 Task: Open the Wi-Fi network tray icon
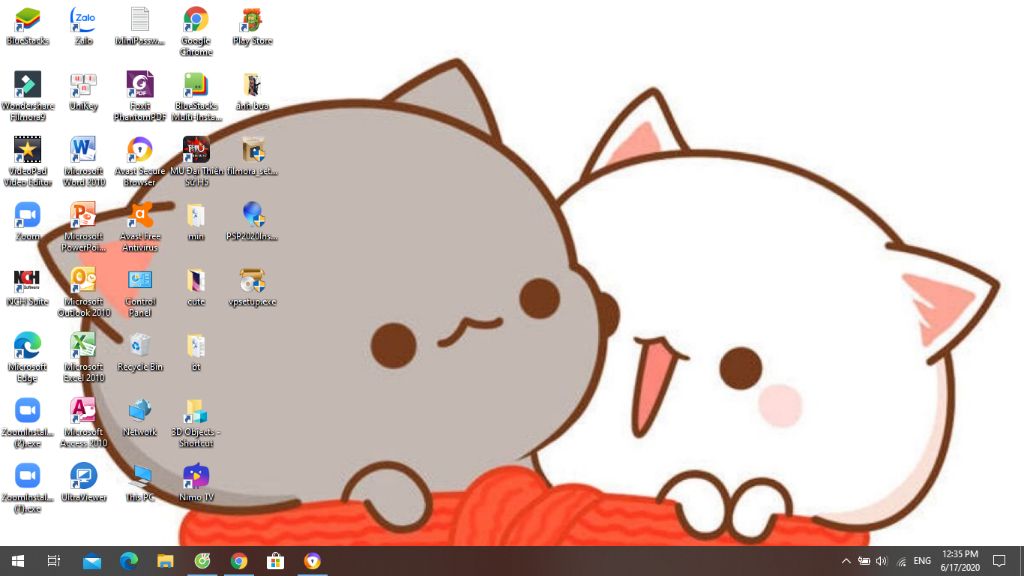click(x=901, y=561)
